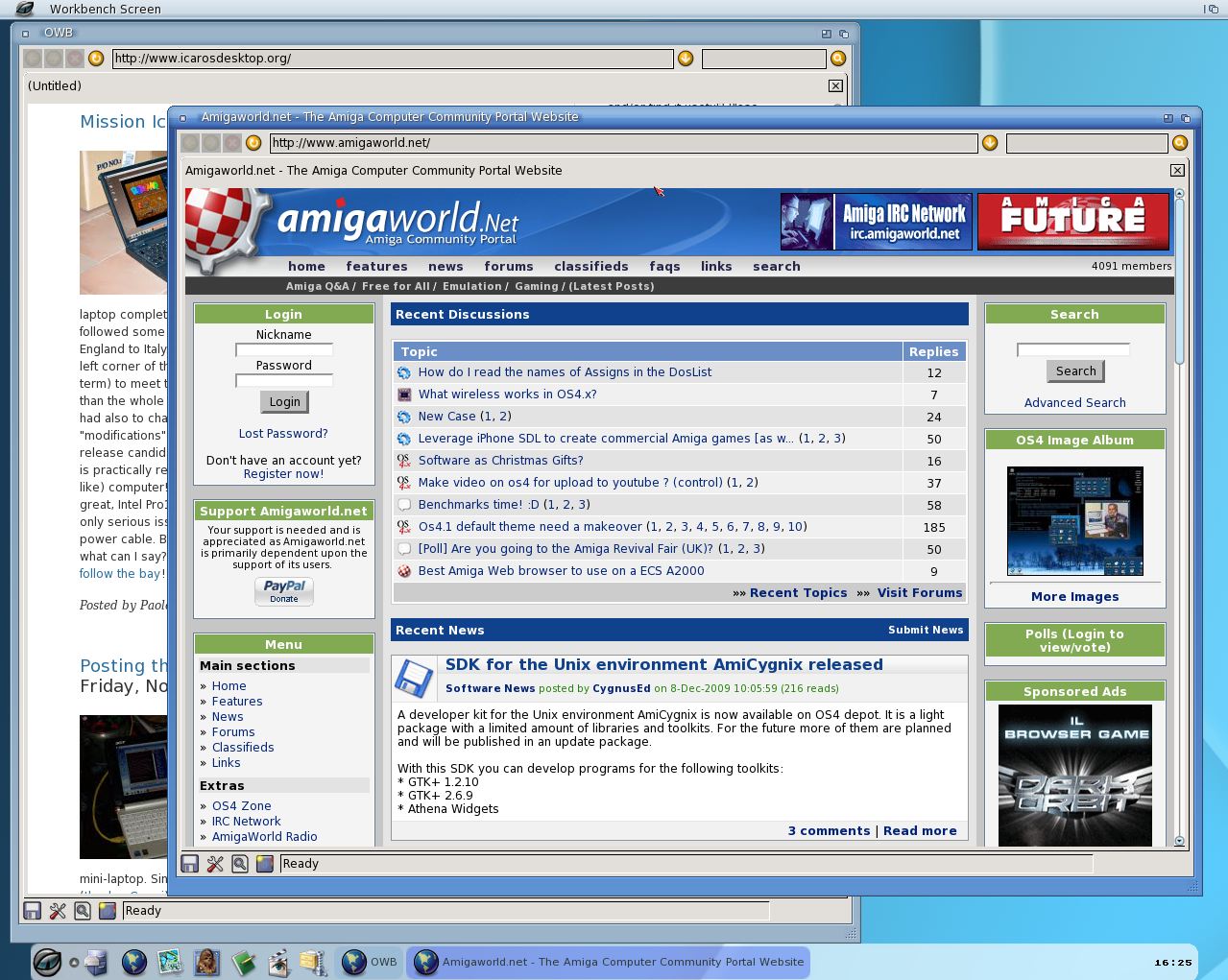Click the Search button in the Search panel

[x=1075, y=371]
